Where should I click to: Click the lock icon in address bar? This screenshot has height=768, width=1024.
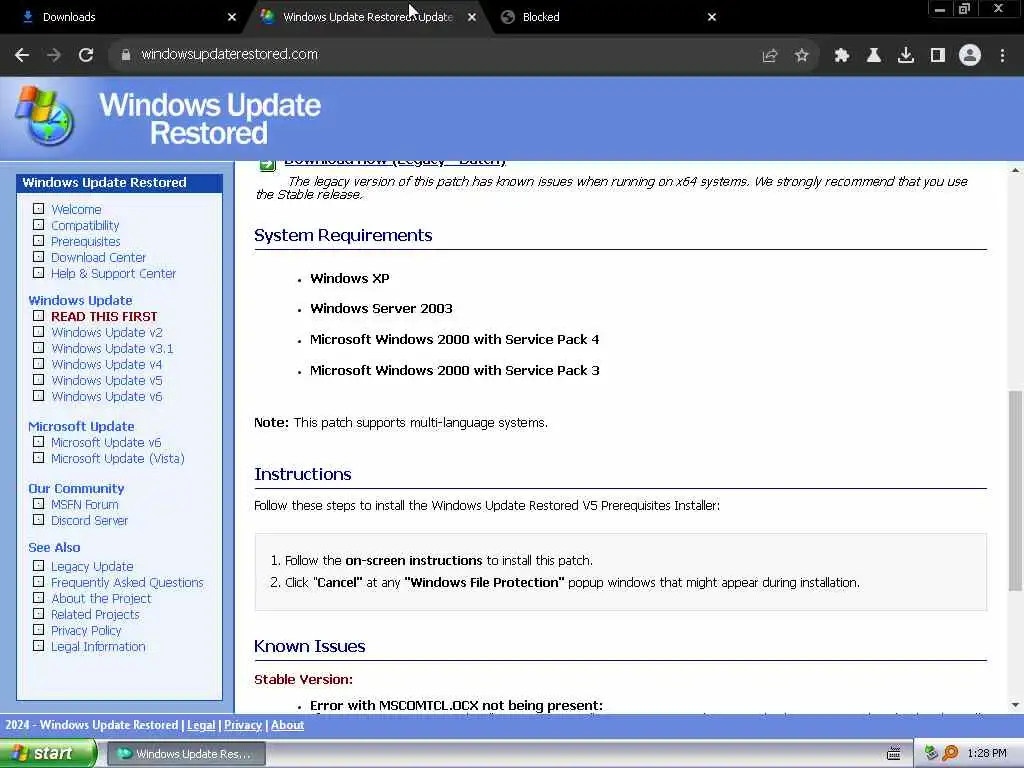pos(126,55)
